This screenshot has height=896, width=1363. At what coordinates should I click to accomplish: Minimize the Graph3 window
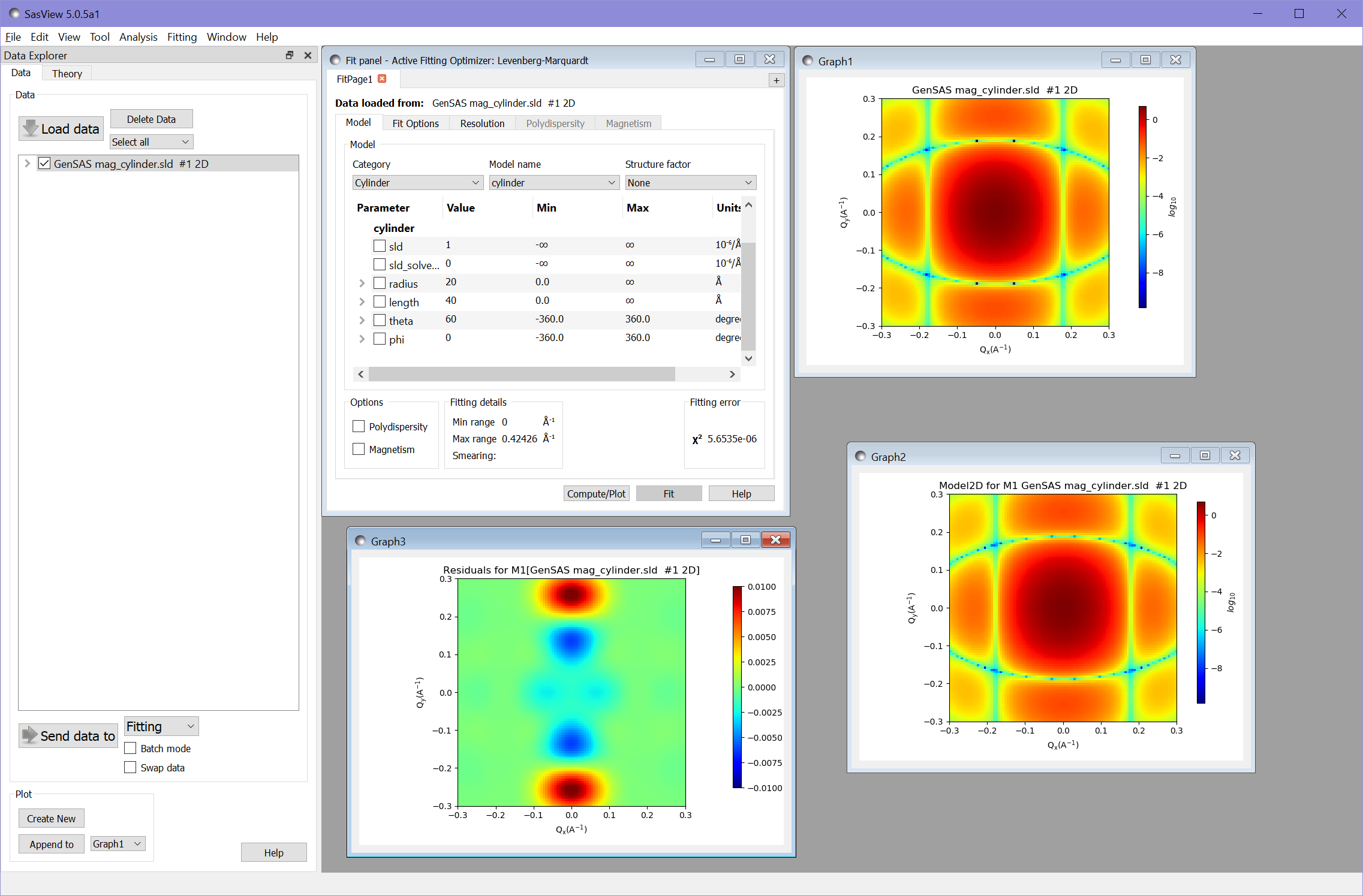point(715,540)
